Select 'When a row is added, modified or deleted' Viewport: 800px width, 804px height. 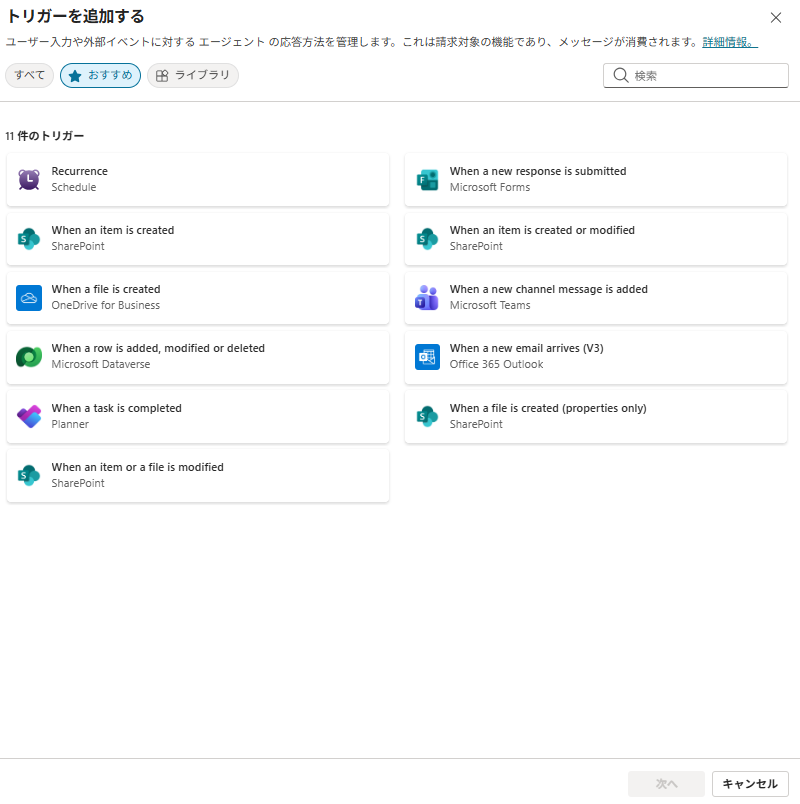point(158,348)
